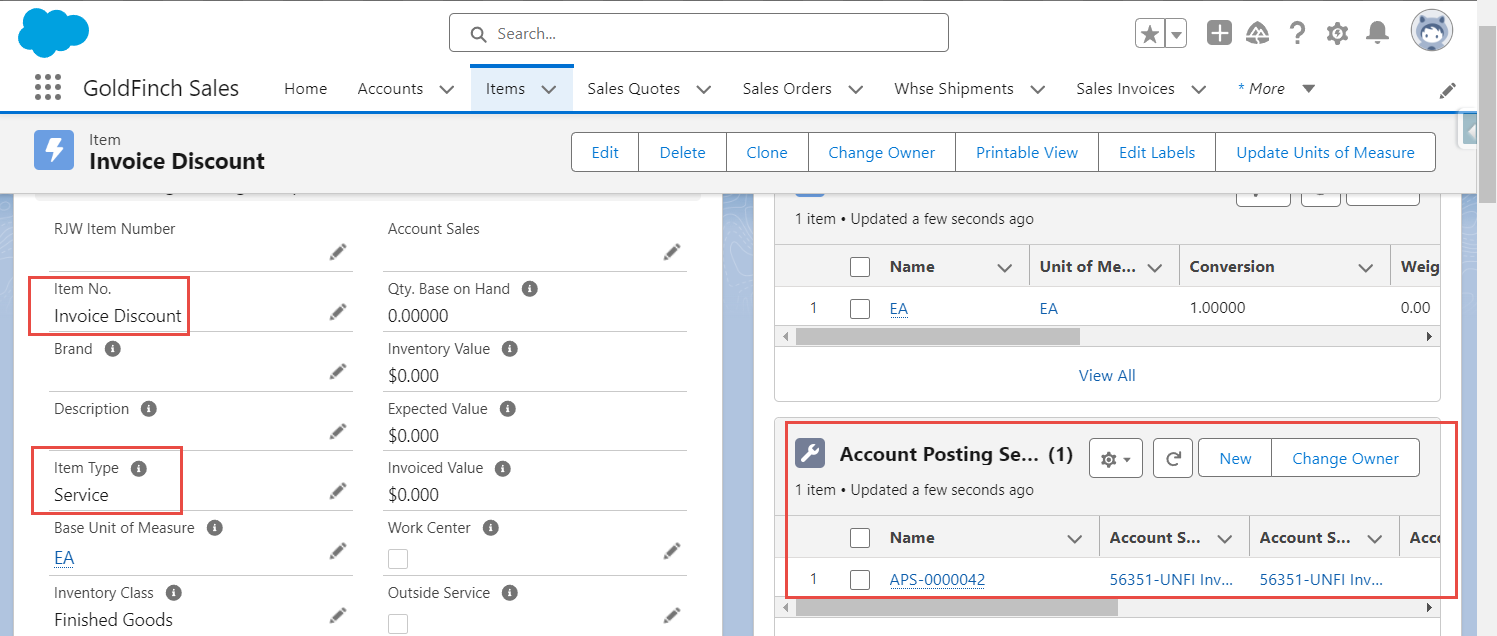Click the Edit button
1497x636 pixels.
[605, 152]
